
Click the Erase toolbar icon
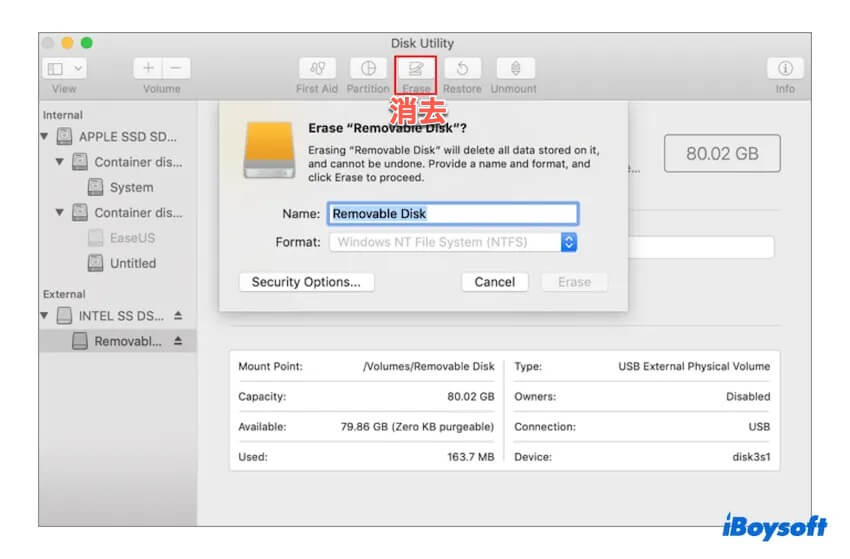416,69
